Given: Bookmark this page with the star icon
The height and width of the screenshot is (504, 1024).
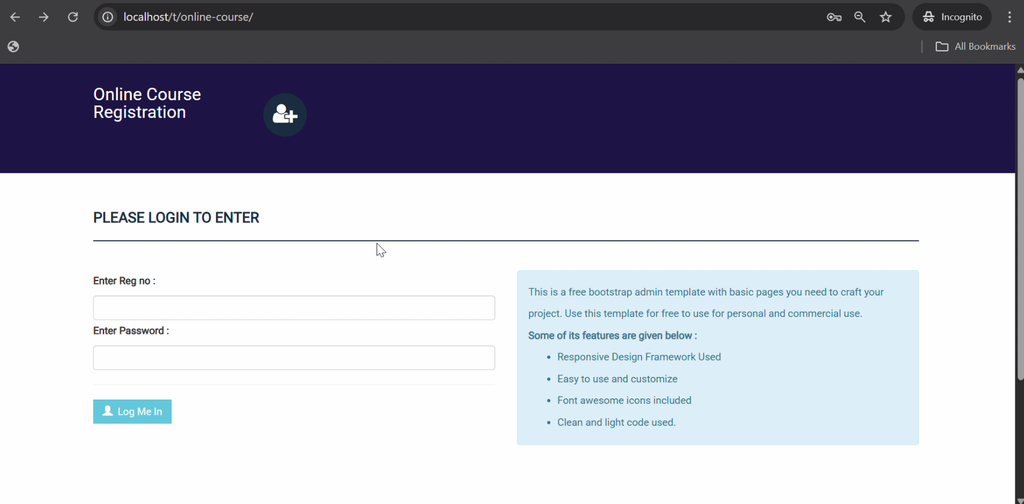Looking at the screenshot, I should pos(886,17).
